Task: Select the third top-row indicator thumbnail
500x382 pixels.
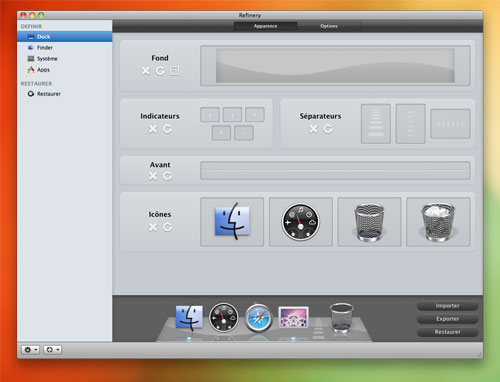Action: pos(255,115)
